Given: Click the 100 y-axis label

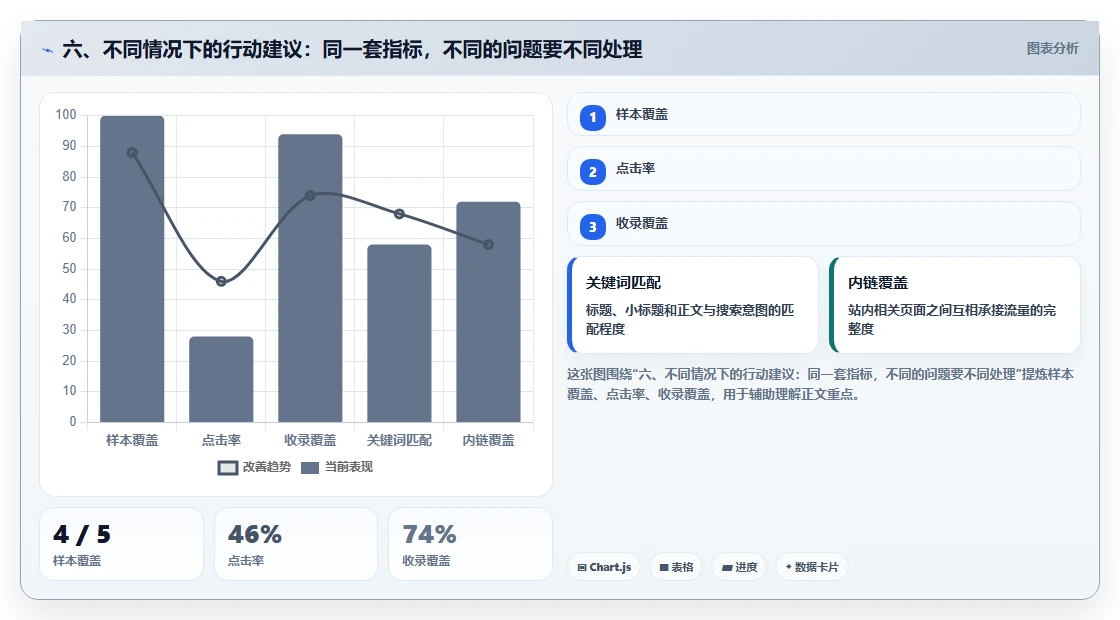Looking at the screenshot, I should click(x=66, y=115).
